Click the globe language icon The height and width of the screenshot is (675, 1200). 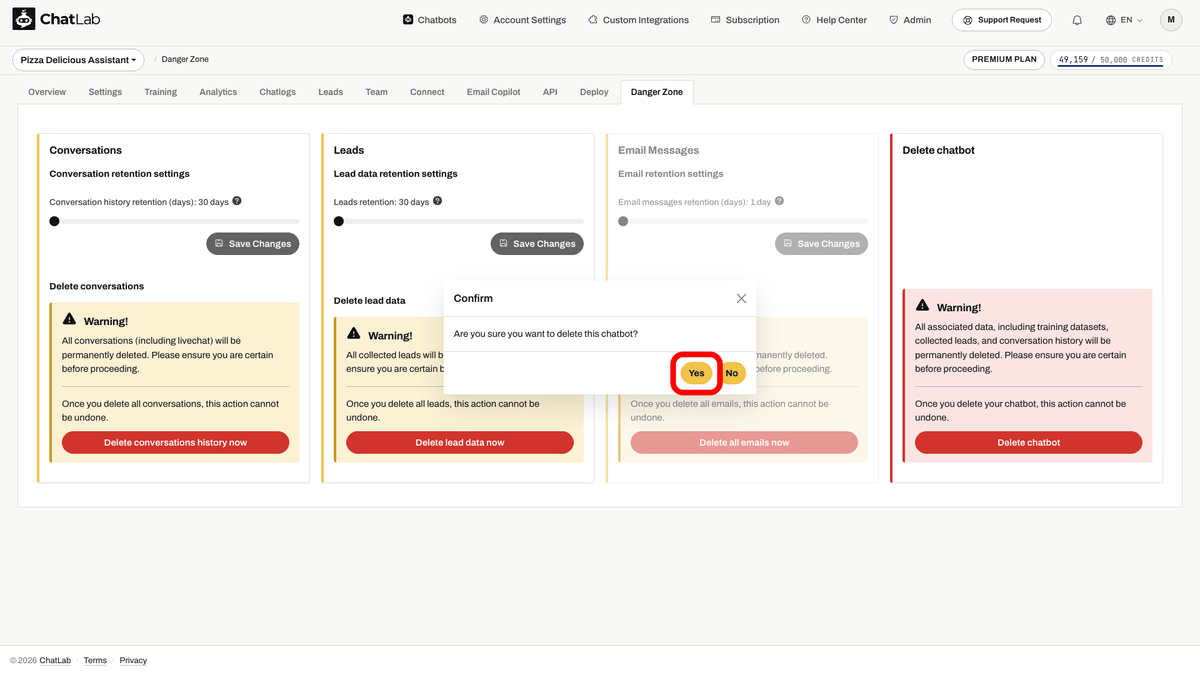pos(1111,20)
